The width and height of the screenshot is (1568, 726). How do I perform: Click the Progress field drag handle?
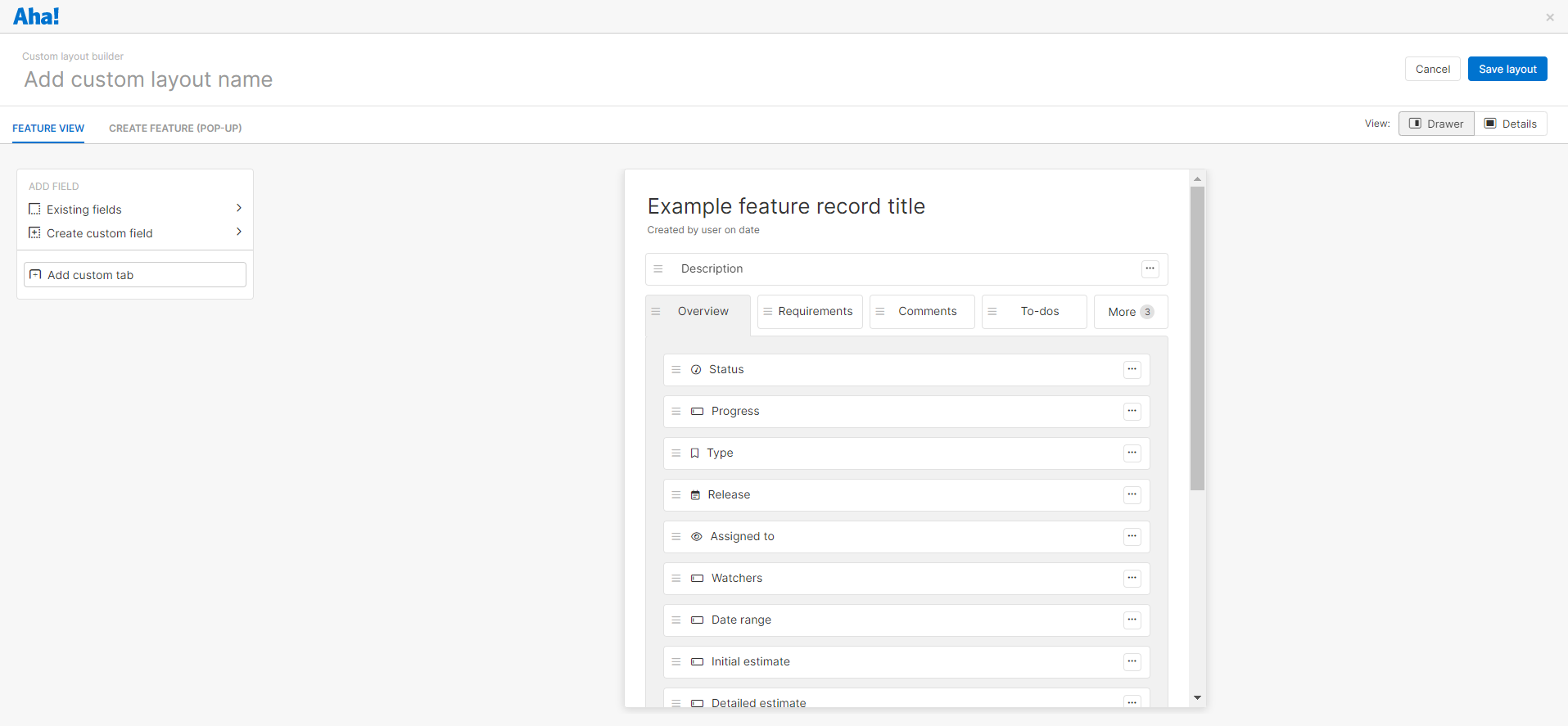point(676,412)
